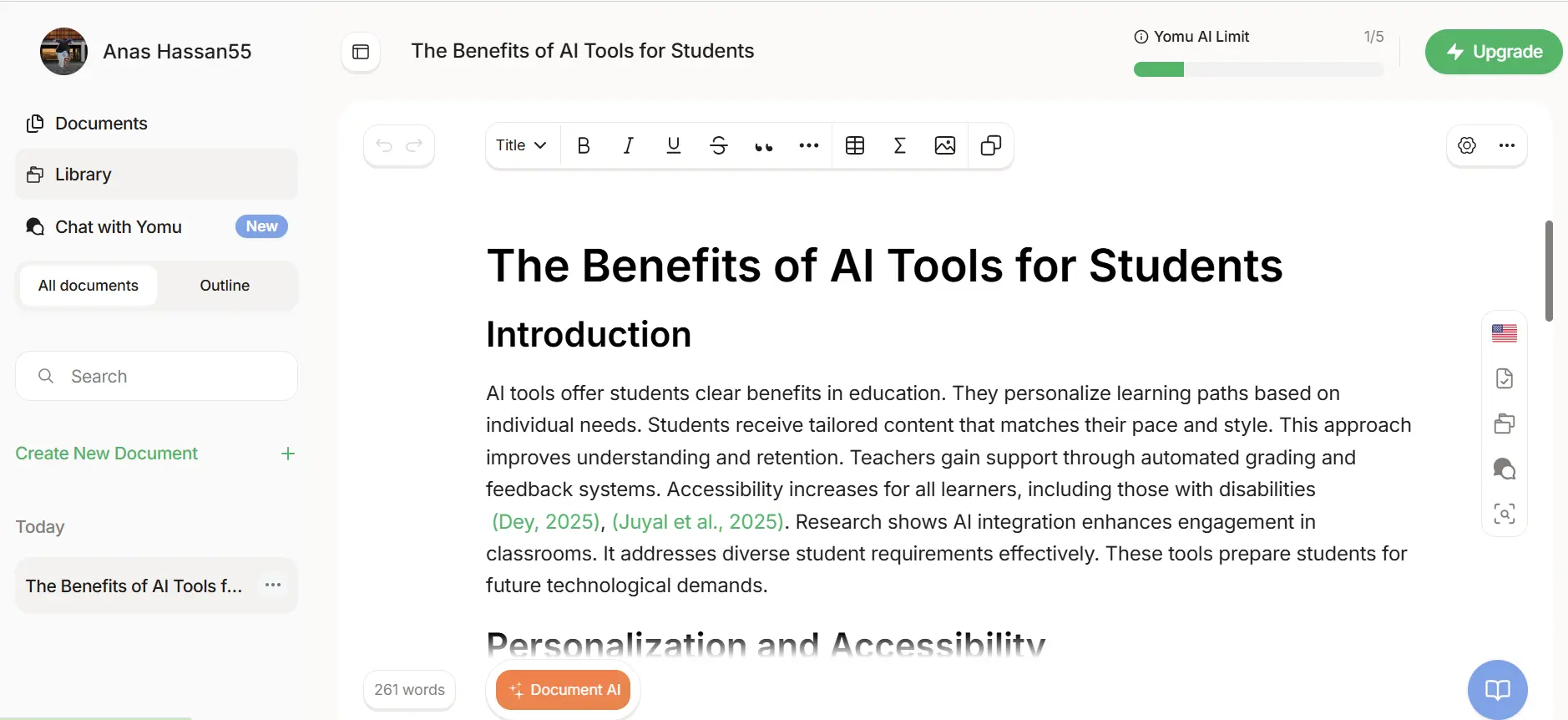Viewport: 1568px width, 720px height.
Task: Apply strikethrough formatting
Action: point(719,145)
